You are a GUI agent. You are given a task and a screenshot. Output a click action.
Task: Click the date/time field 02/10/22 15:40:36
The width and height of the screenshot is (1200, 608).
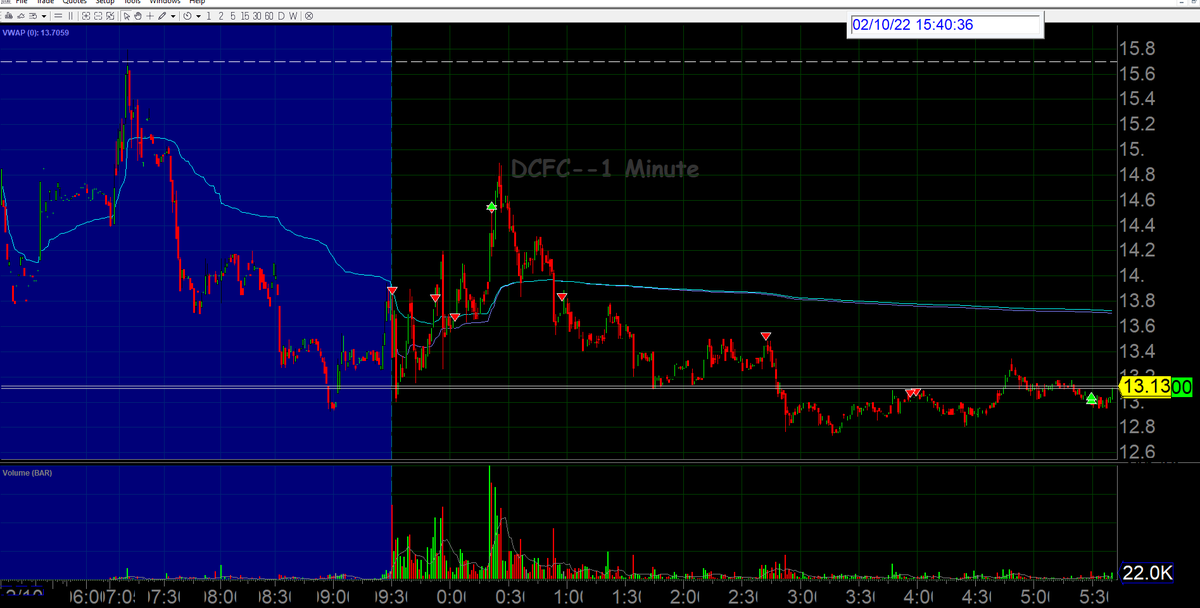946,25
